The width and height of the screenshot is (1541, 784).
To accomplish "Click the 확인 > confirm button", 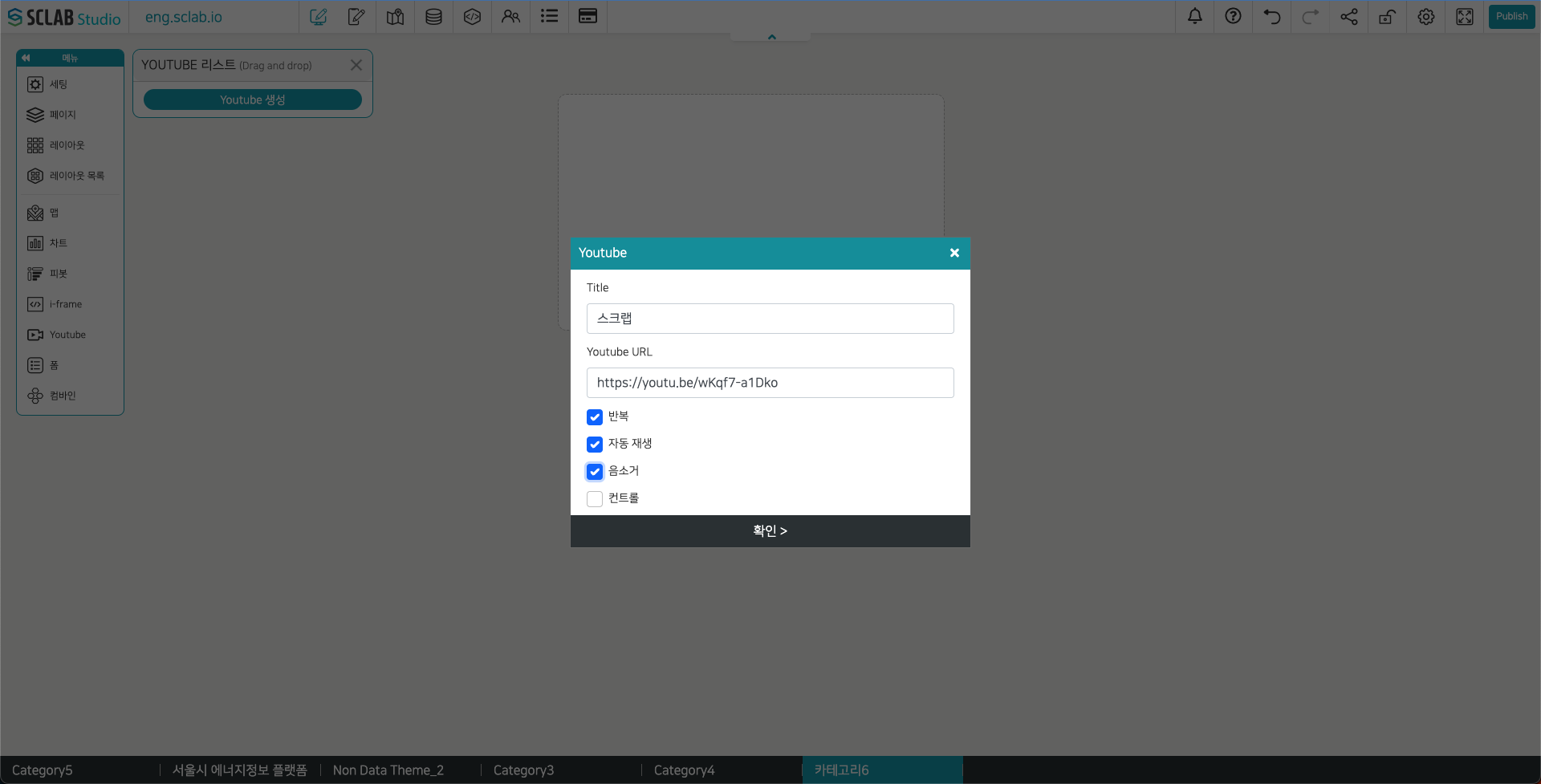I will (x=770, y=531).
